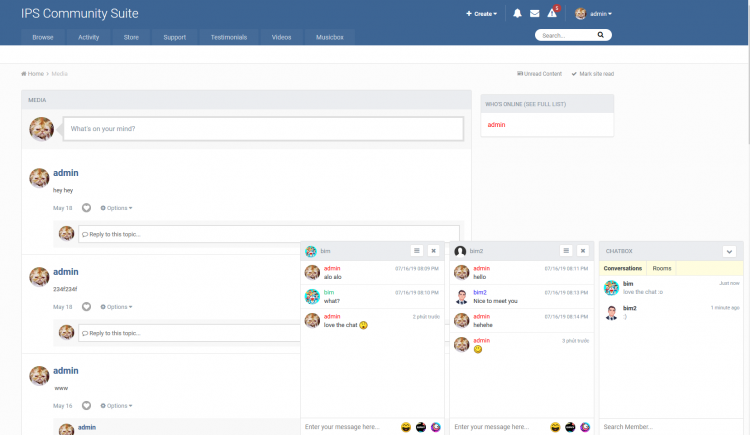750x435 pixels.
Task: Expand the Create dropdown menu
Action: (481, 14)
